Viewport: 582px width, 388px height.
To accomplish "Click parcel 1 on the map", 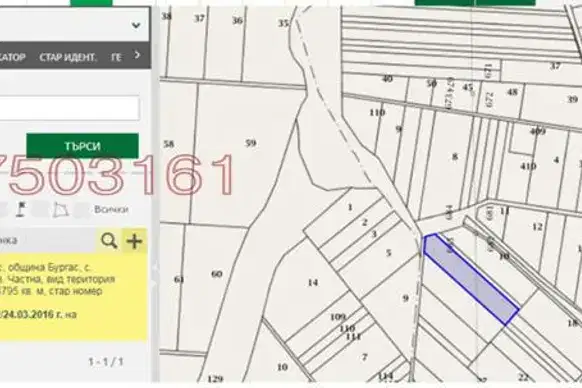I will [350, 208].
